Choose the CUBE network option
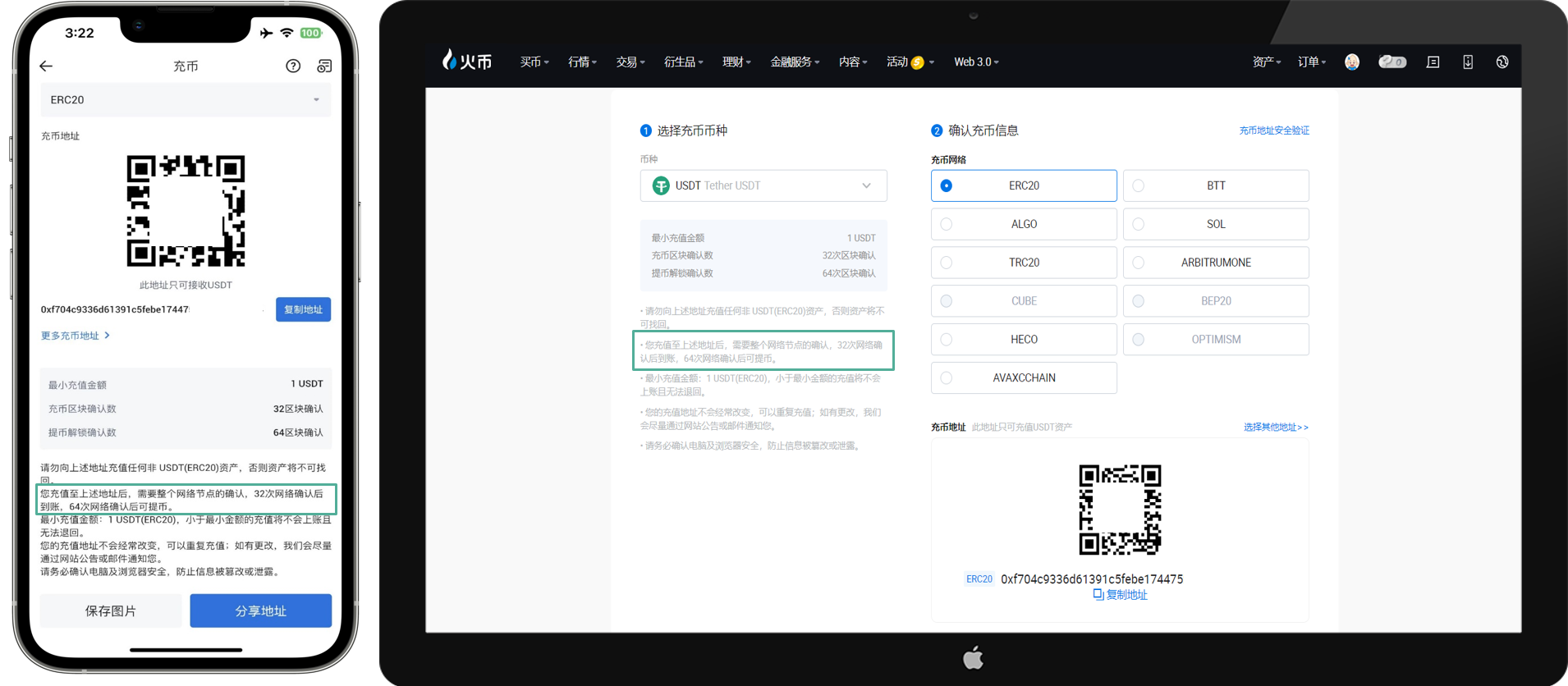The width and height of the screenshot is (1568, 686). click(x=1024, y=301)
